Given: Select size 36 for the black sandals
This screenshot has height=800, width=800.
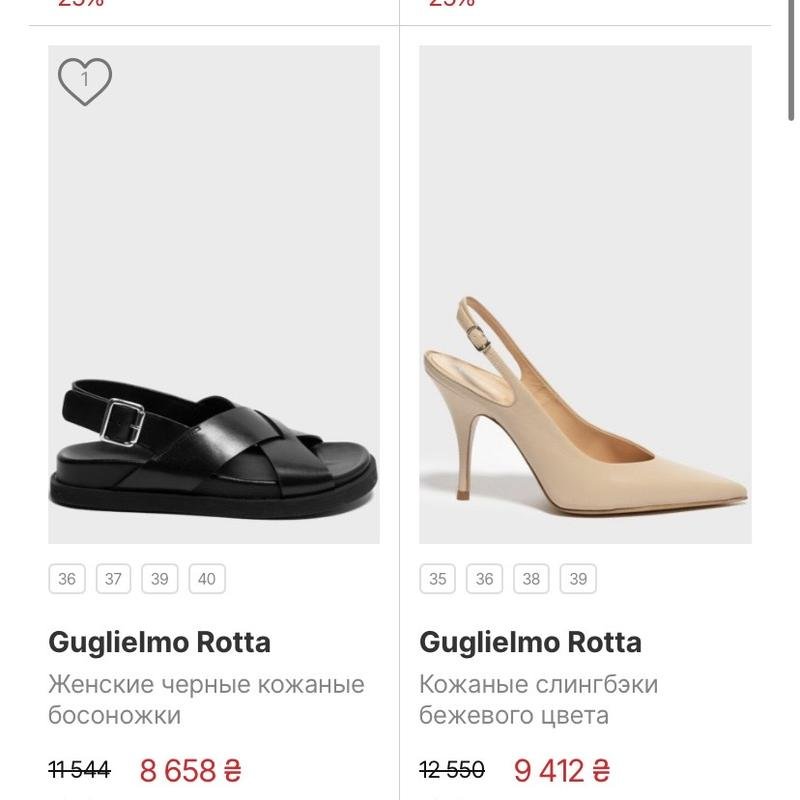Looking at the screenshot, I should point(66,579).
